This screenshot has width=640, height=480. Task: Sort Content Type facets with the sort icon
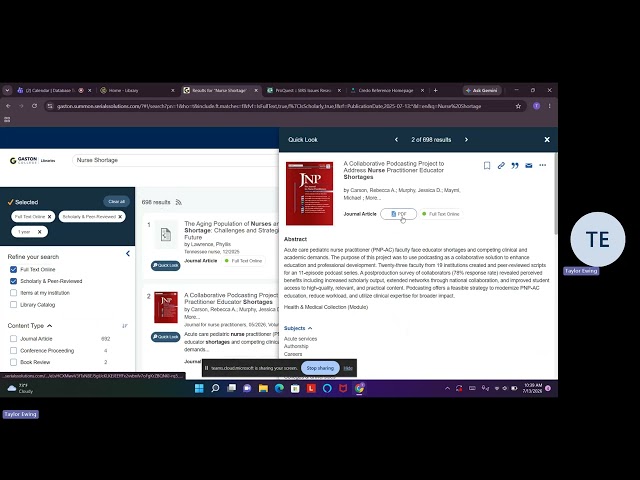click(x=125, y=326)
